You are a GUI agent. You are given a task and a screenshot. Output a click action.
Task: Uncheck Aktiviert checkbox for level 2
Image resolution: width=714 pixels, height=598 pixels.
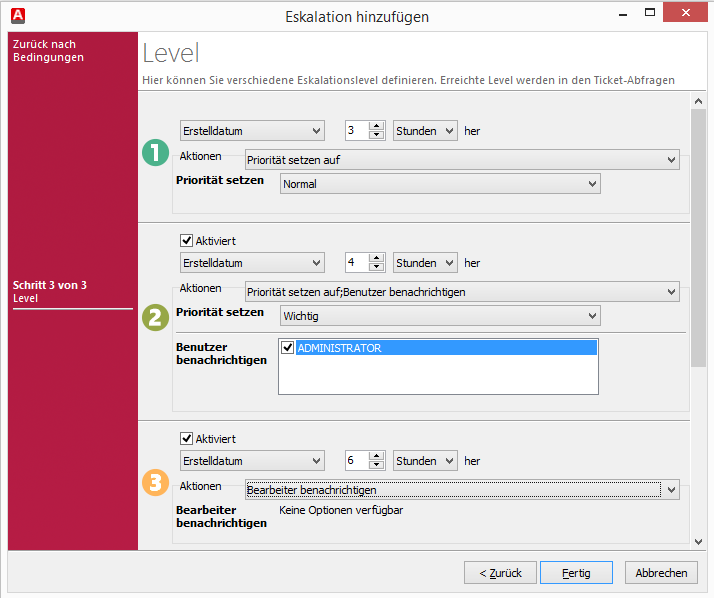[186, 241]
